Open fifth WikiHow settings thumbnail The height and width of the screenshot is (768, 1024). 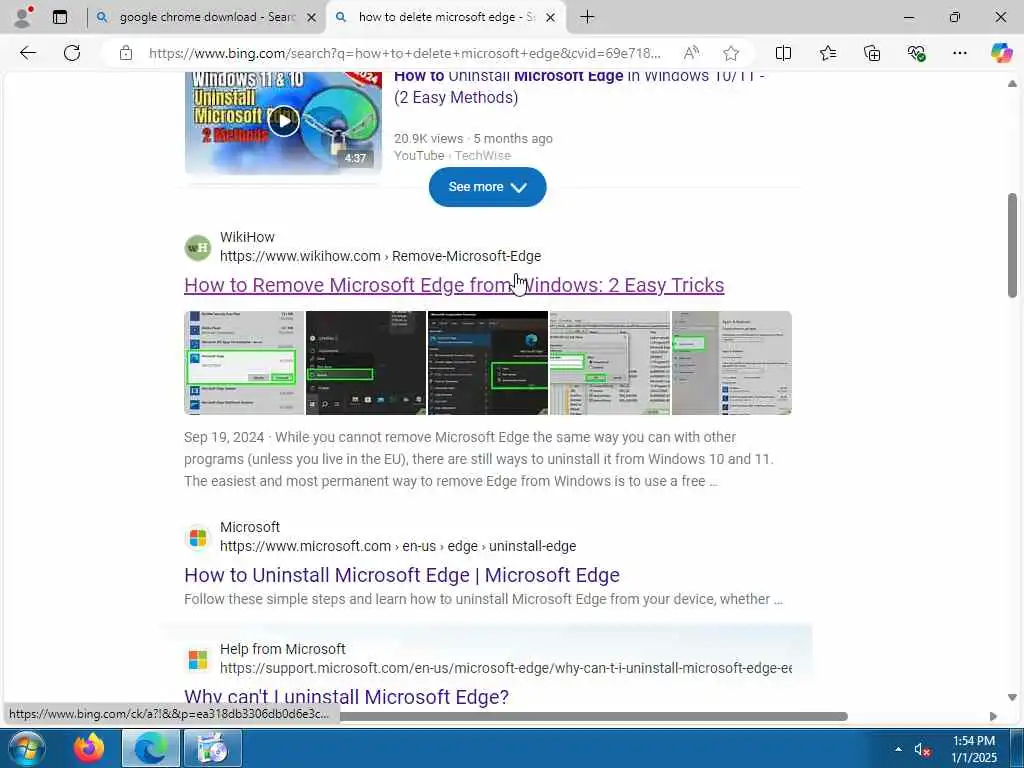[x=731, y=362]
